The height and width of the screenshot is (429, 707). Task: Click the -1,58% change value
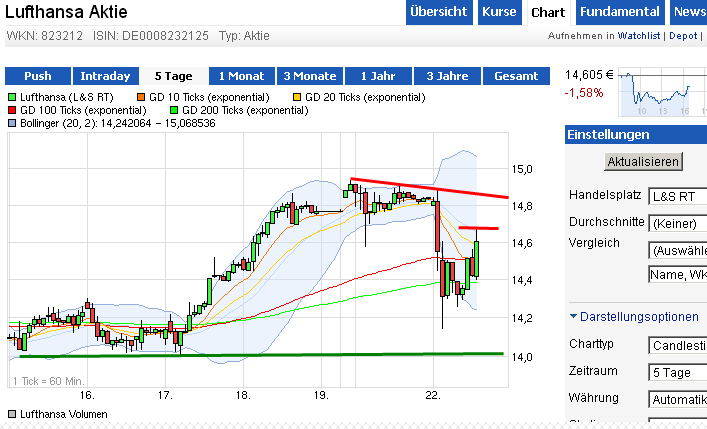[x=583, y=92]
